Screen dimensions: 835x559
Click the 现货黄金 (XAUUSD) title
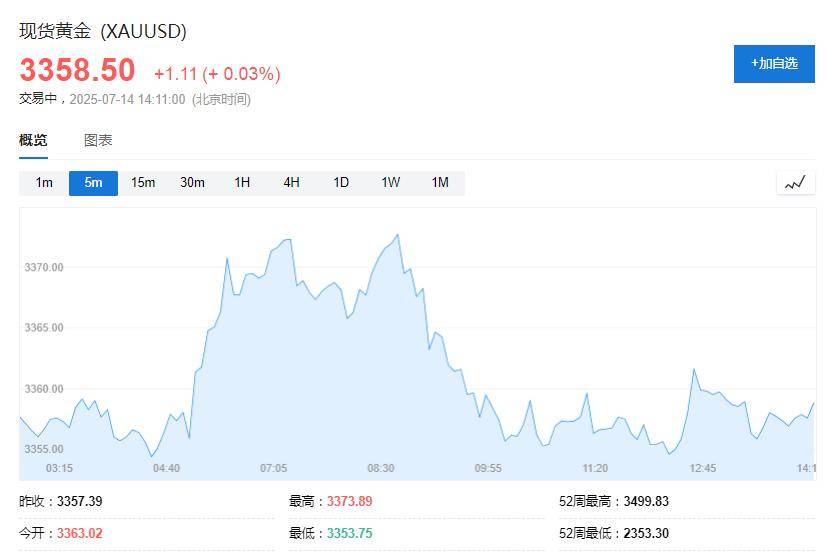(103, 31)
